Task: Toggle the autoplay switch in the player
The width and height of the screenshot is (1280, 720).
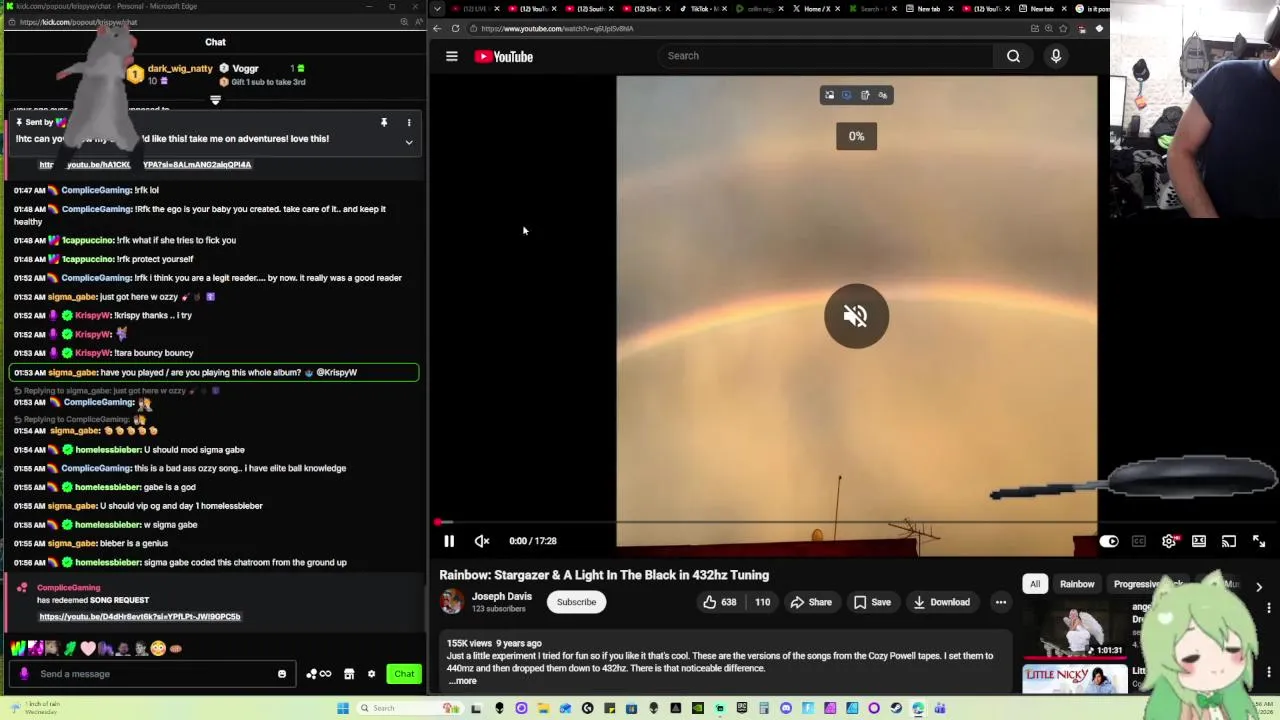Action: tap(1109, 541)
